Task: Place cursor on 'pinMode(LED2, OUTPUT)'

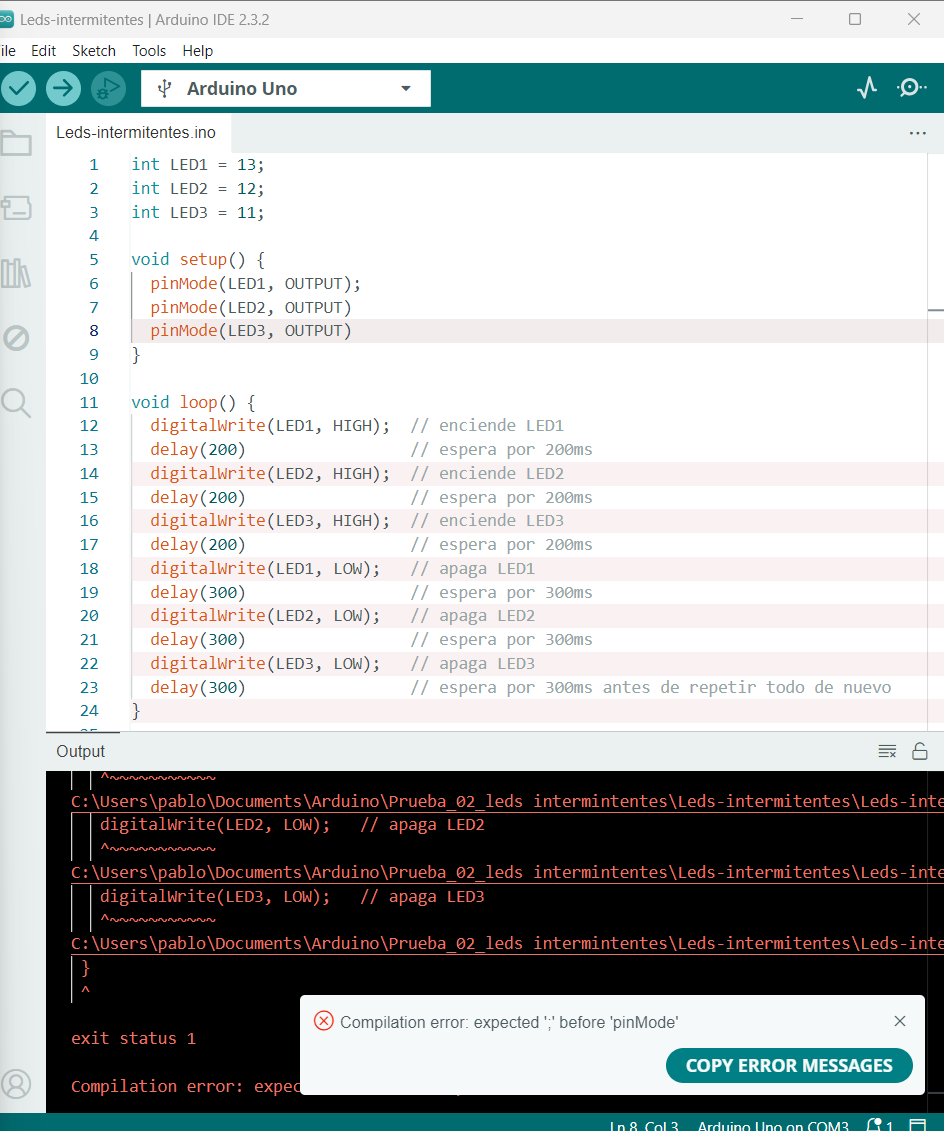Action: coord(250,307)
